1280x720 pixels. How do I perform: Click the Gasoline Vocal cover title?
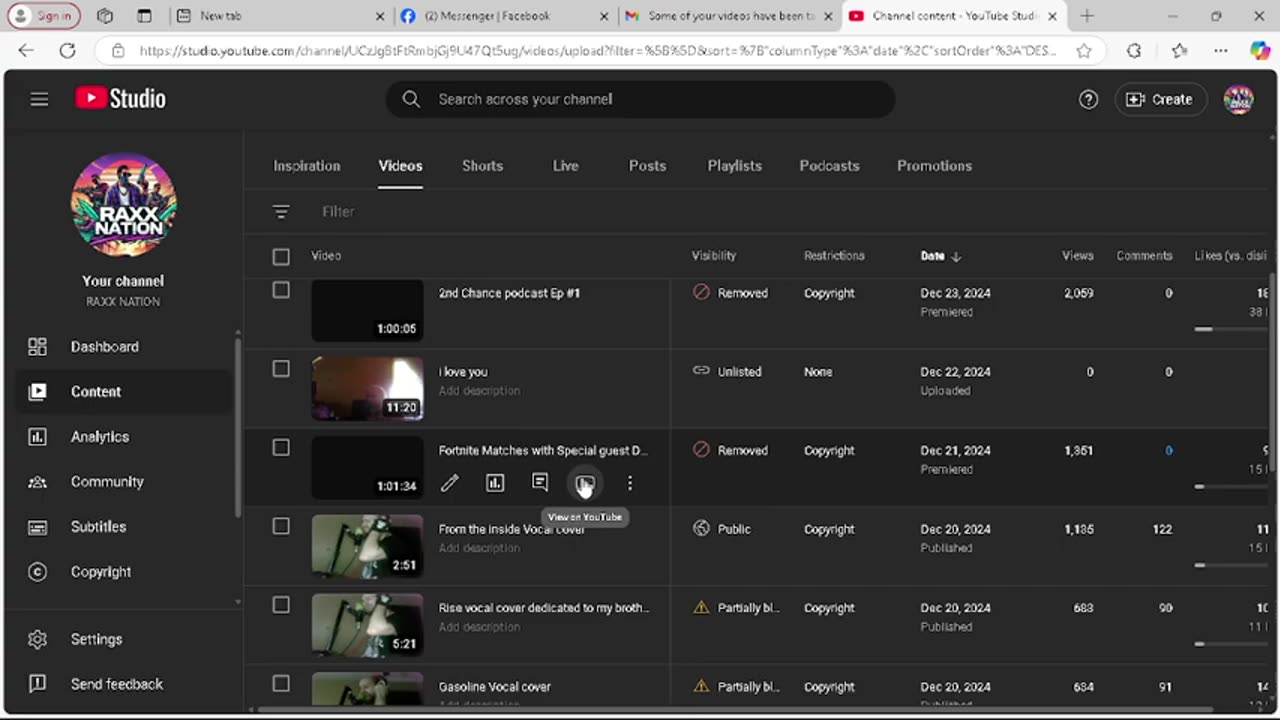tap(494, 687)
